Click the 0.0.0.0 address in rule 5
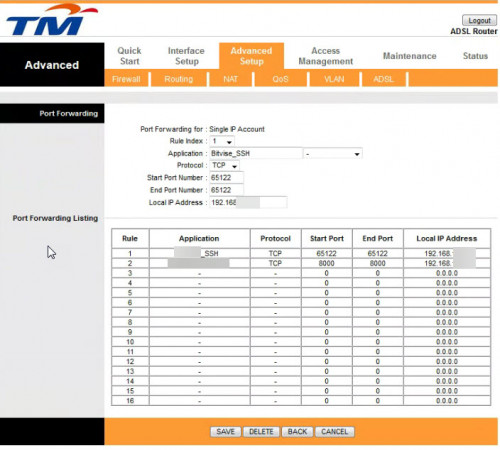This screenshot has width=500, height=450. (x=447, y=293)
